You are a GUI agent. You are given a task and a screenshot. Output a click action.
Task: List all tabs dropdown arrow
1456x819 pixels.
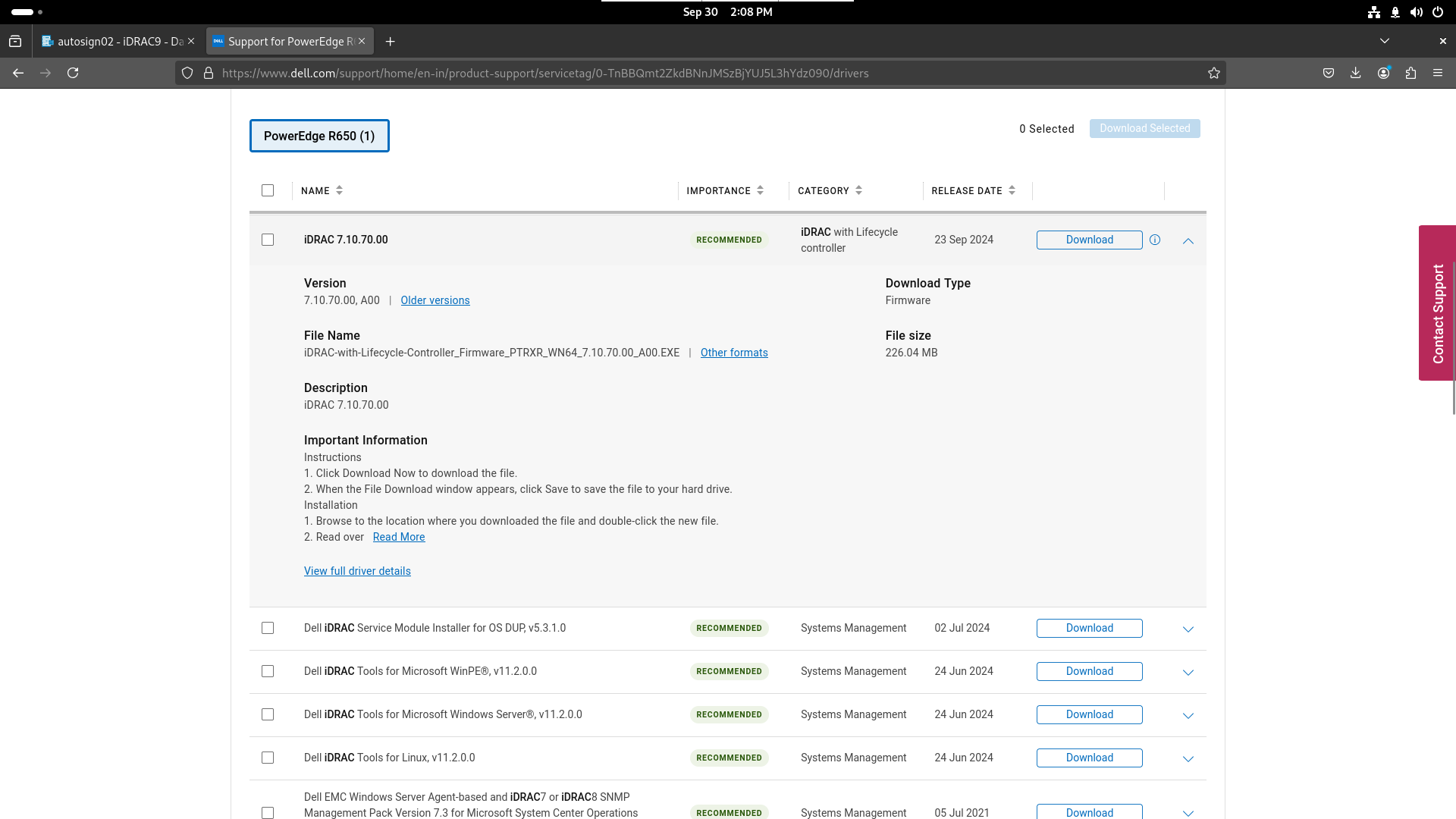[x=1385, y=41]
